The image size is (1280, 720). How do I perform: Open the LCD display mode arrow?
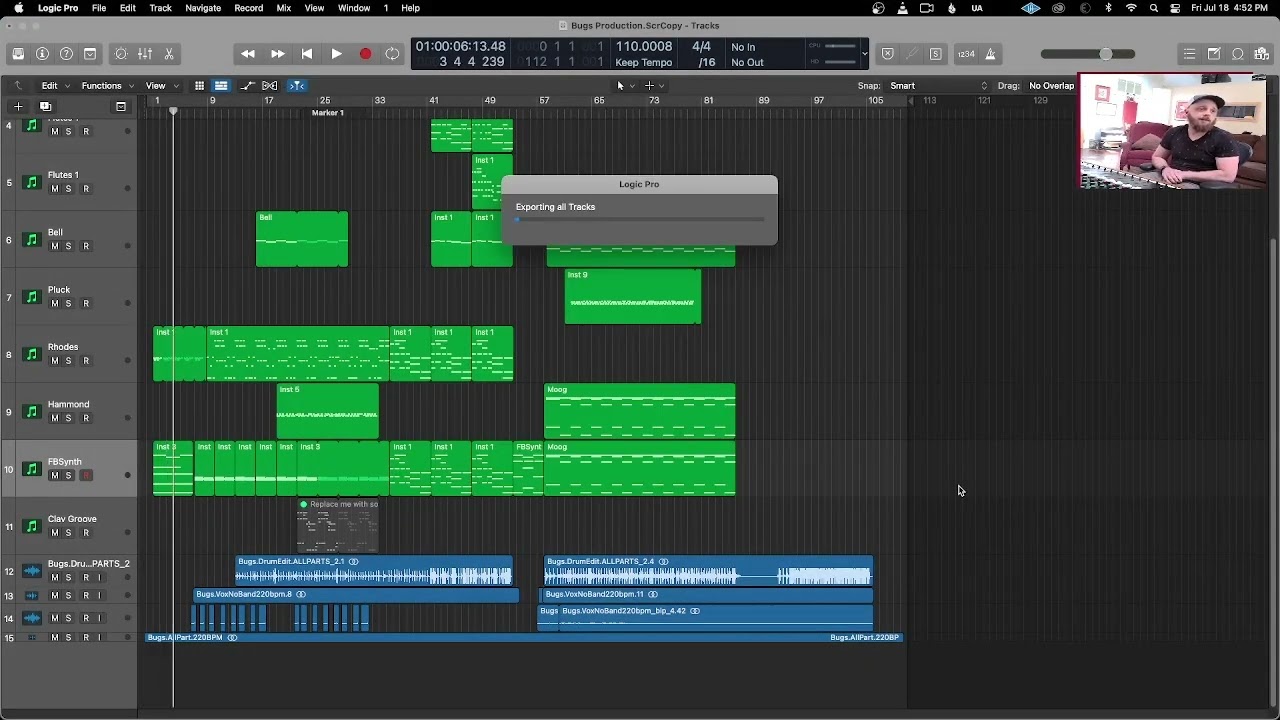coord(865,54)
